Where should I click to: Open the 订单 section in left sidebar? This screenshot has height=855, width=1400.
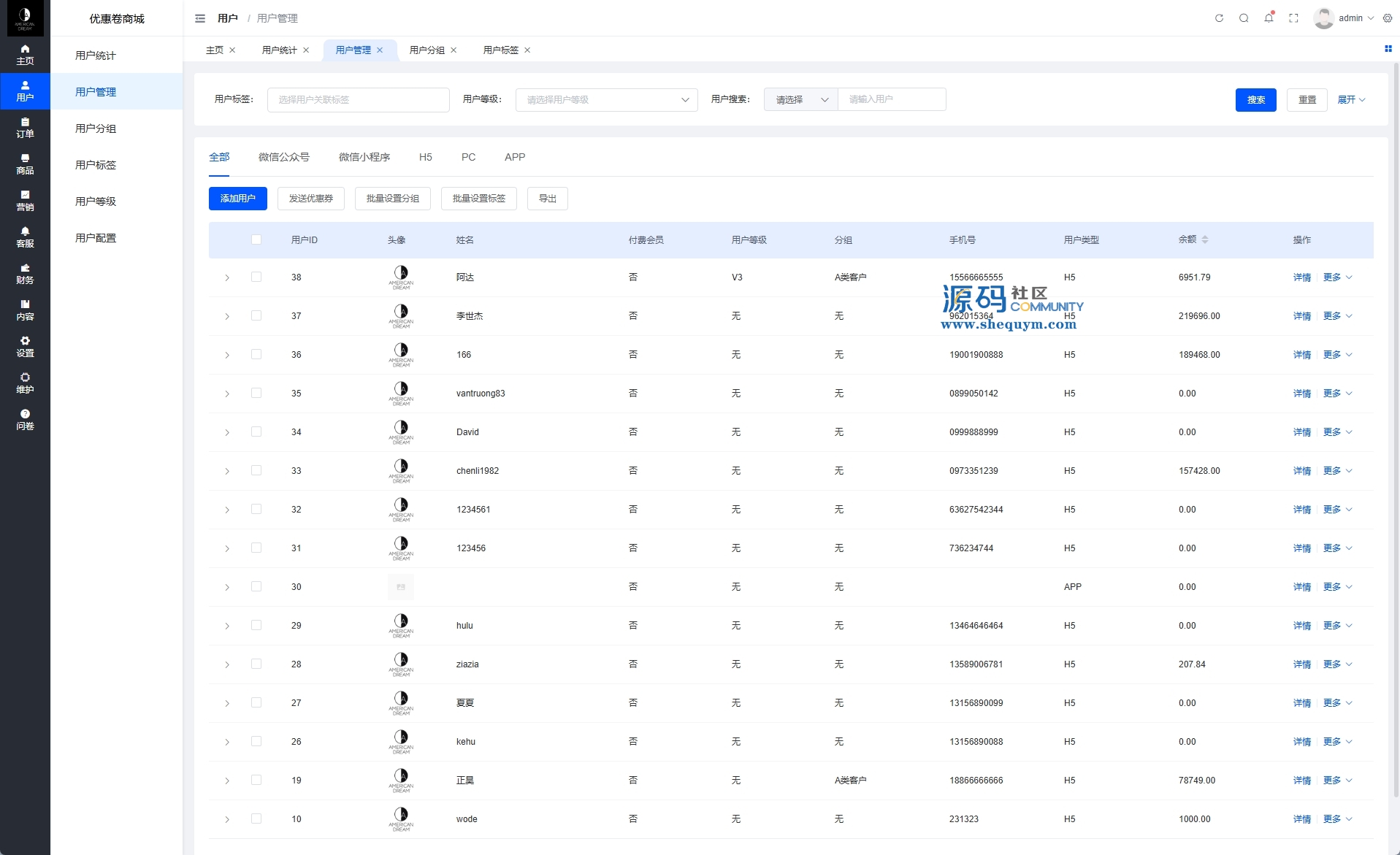click(25, 128)
